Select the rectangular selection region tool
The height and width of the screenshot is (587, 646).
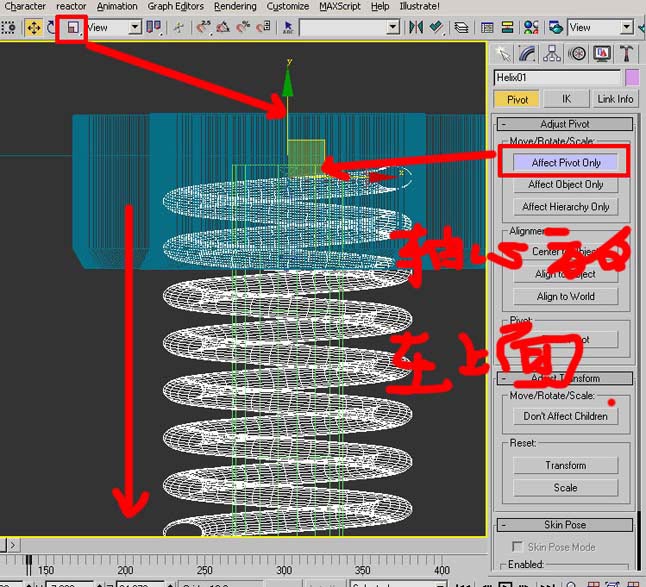(x=8, y=28)
